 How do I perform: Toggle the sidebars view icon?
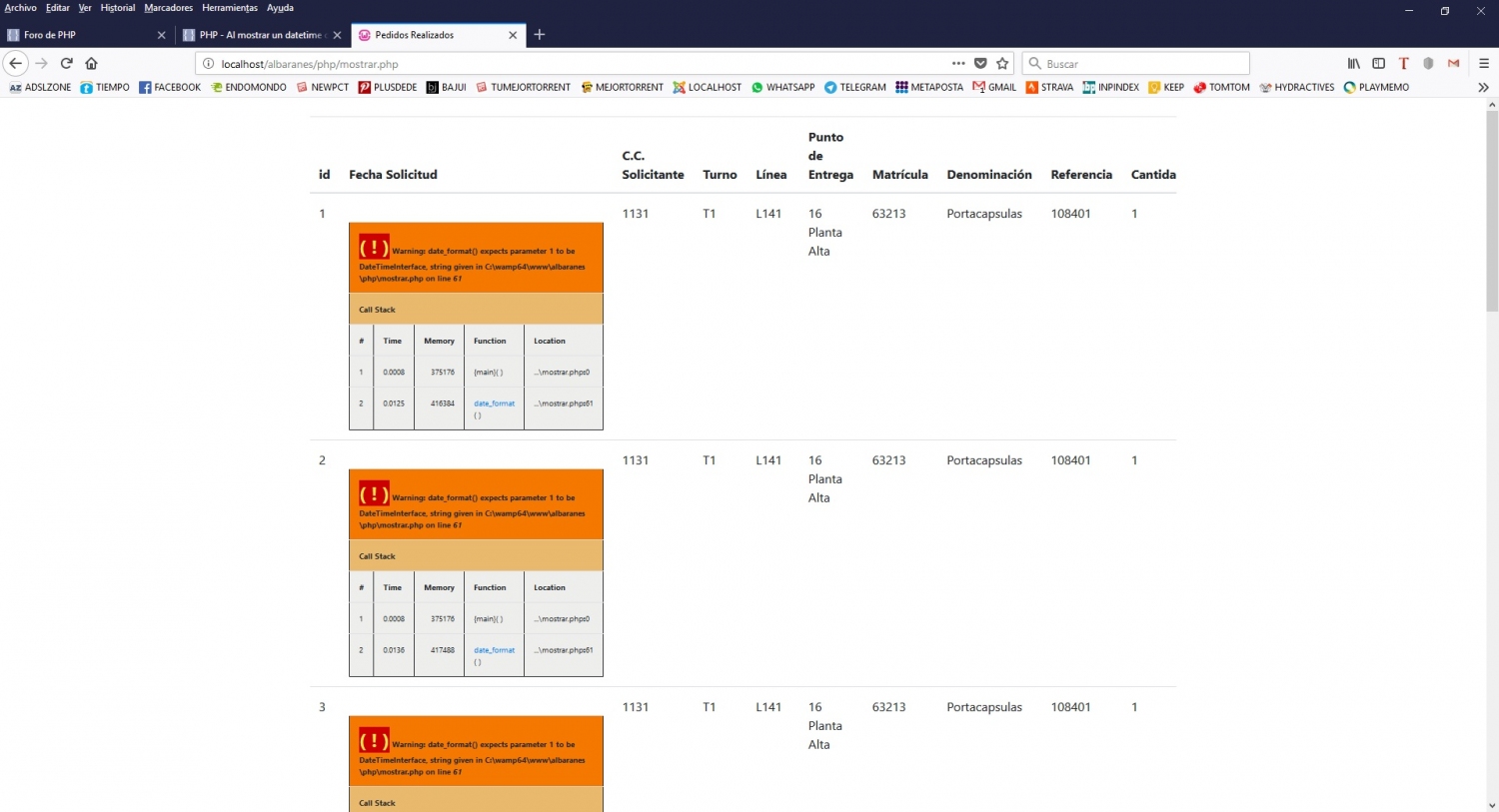click(x=1379, y=63)
